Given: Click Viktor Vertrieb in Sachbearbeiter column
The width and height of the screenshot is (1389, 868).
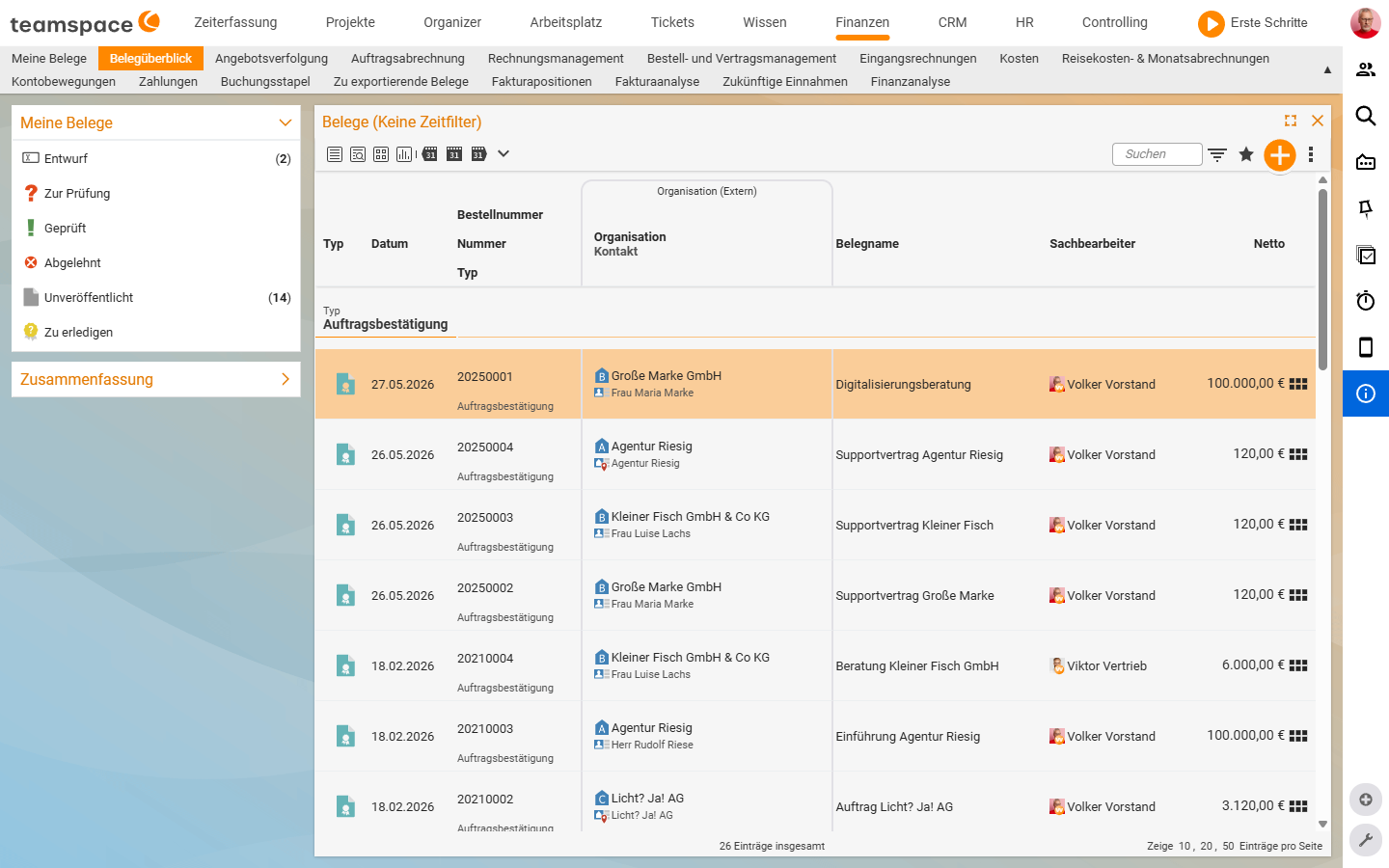Looking at the screenshot, I should click(1106, 665).
